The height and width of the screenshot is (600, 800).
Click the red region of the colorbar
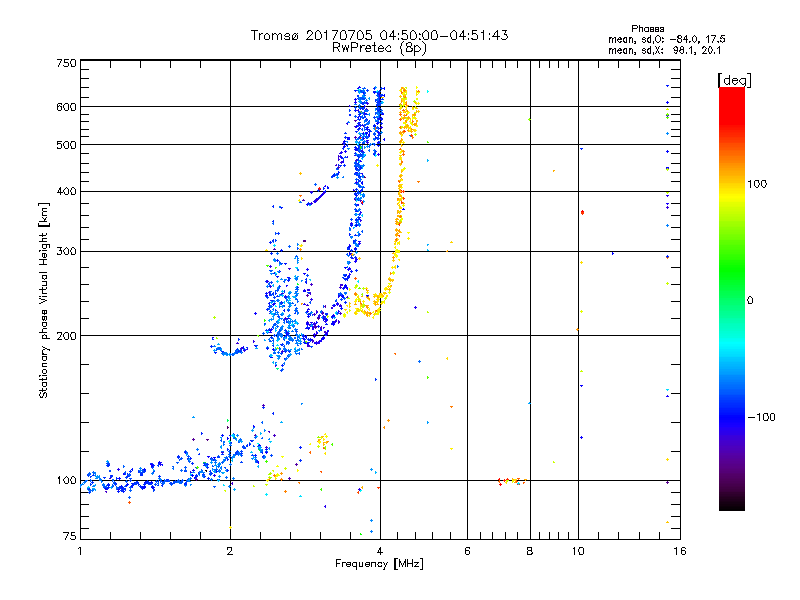coord(732,105)
